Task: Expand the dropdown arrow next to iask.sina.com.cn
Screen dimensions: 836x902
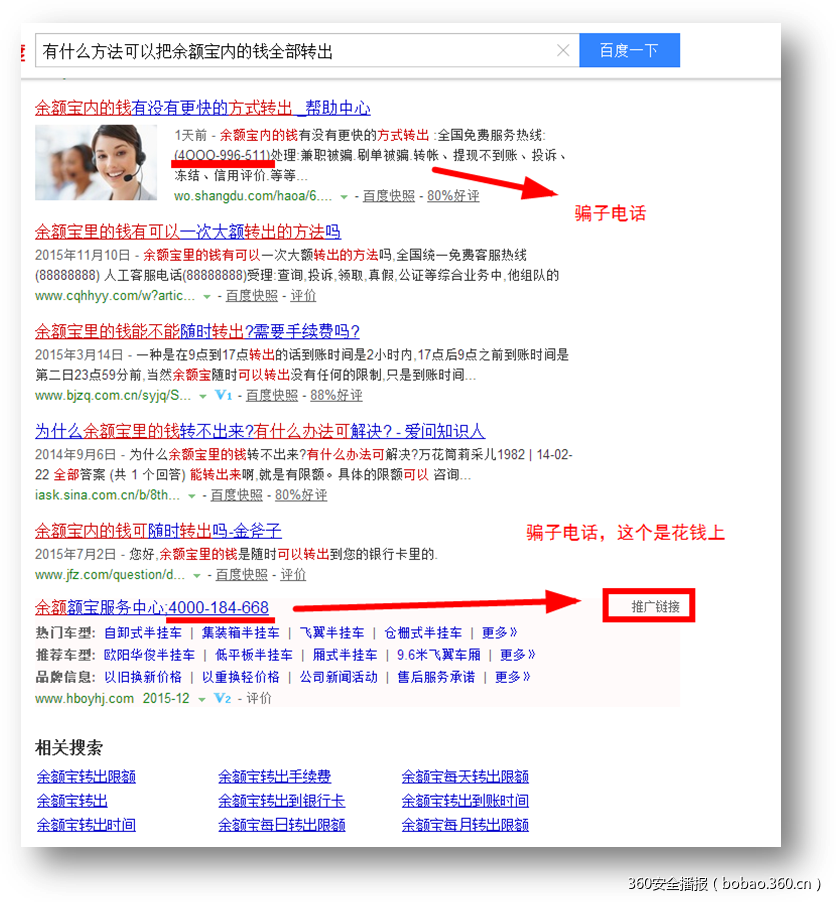Action: tap(193, 495)
